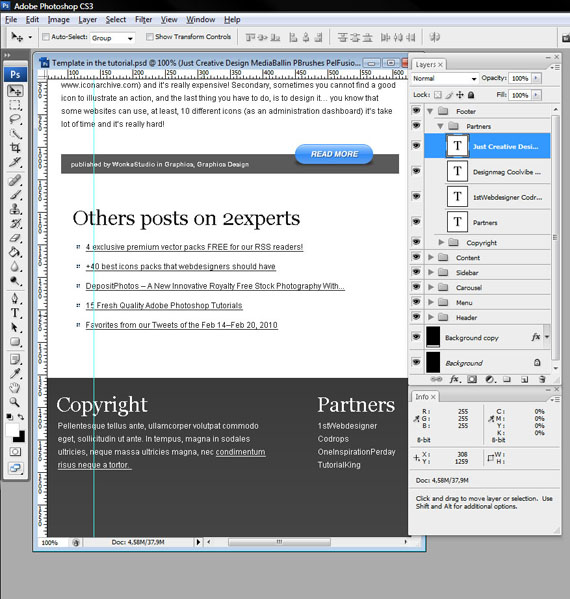Collapse the Footer group
Image resolution: width=570 pixels, height=599 pixels.
coord(430,111)
